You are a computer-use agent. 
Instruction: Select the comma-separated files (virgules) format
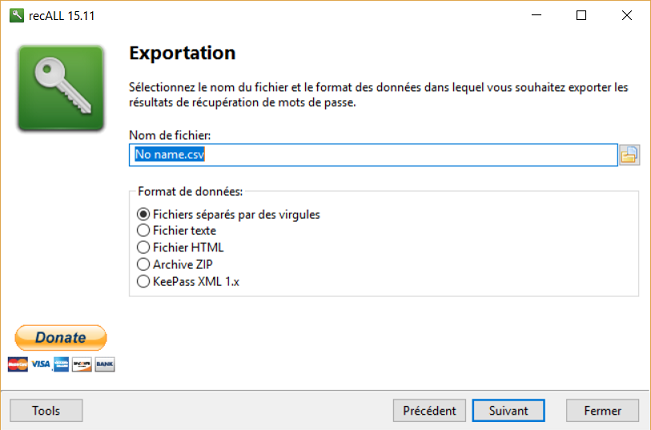(x=144, y=214)
